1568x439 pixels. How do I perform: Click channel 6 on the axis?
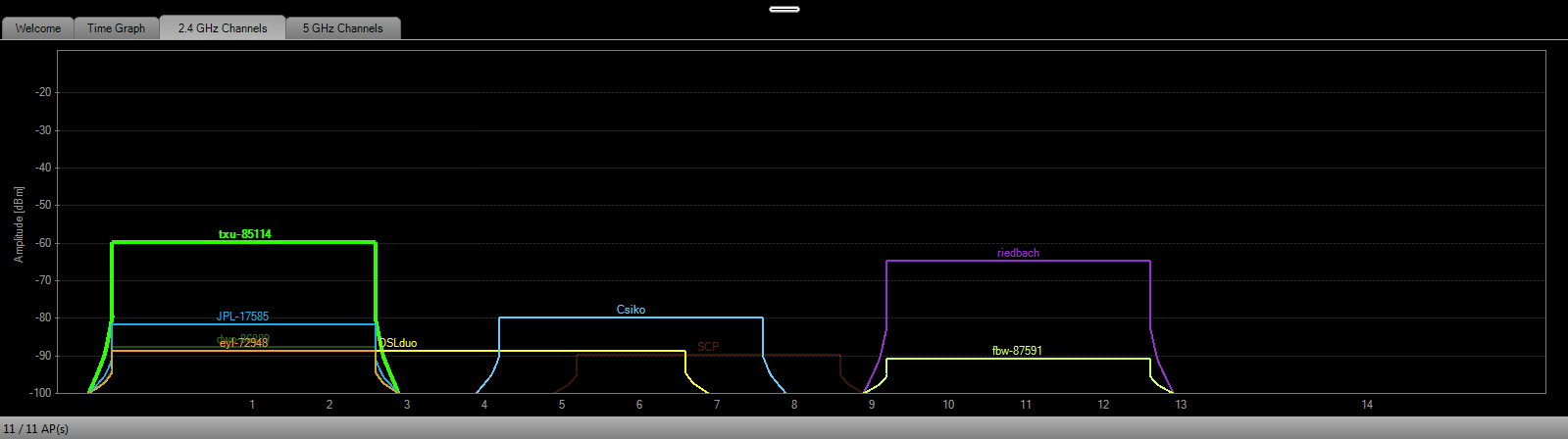pyautogui.click(x=639, y=405)
